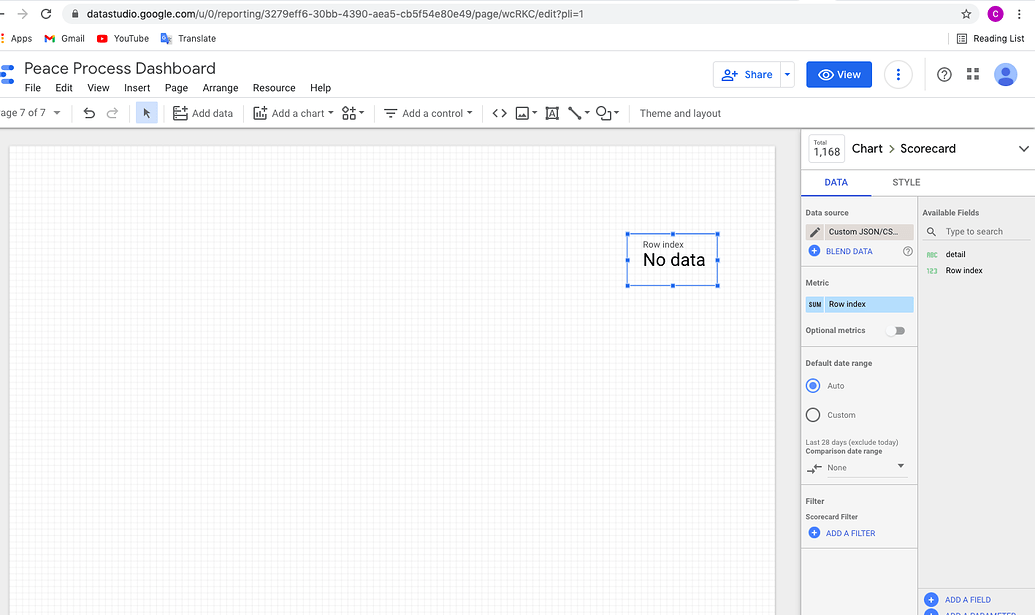The image size is (1035, 615).
Task: Click the View button
Action: (838, 74)
